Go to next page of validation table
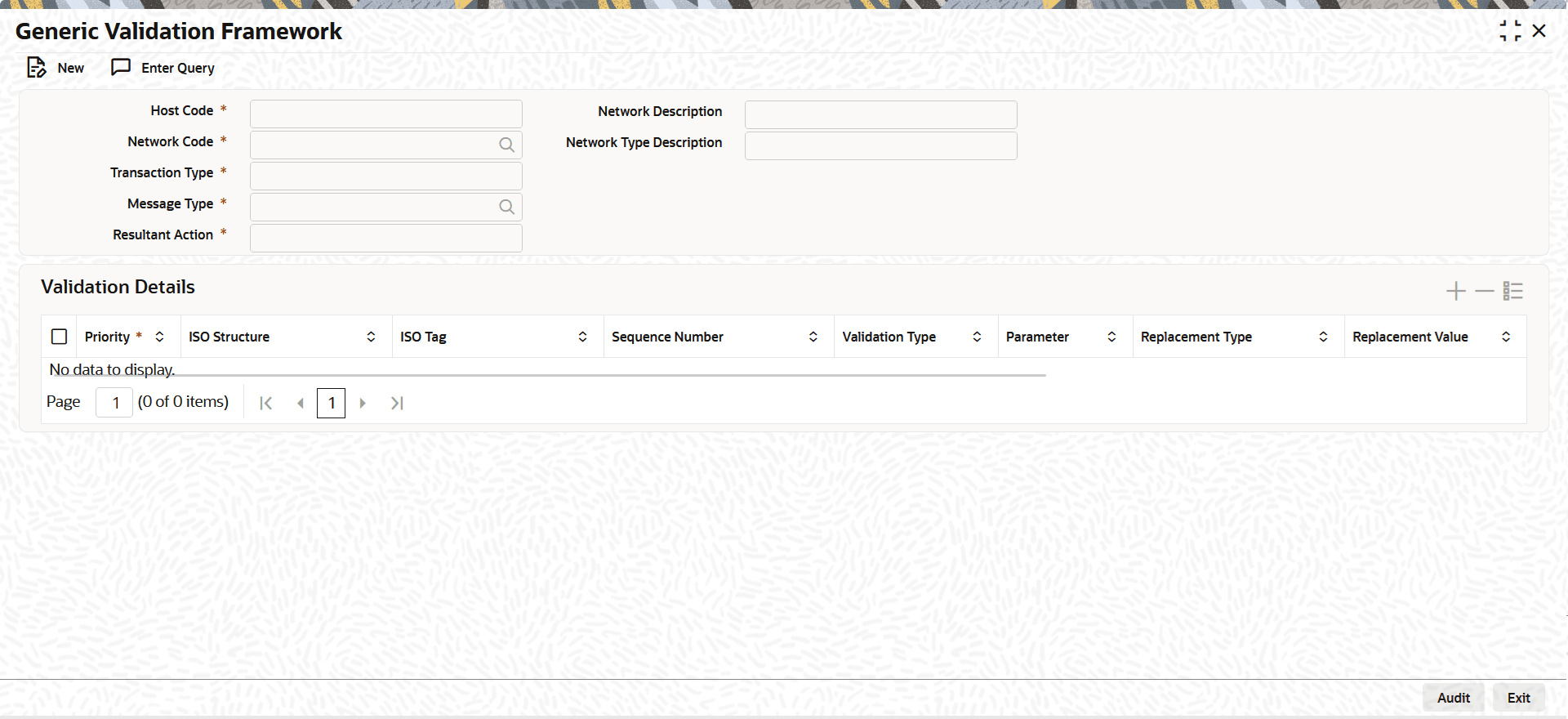This screenshot has width=1568, height=719. pyautogui.click(x=363, y=403)
